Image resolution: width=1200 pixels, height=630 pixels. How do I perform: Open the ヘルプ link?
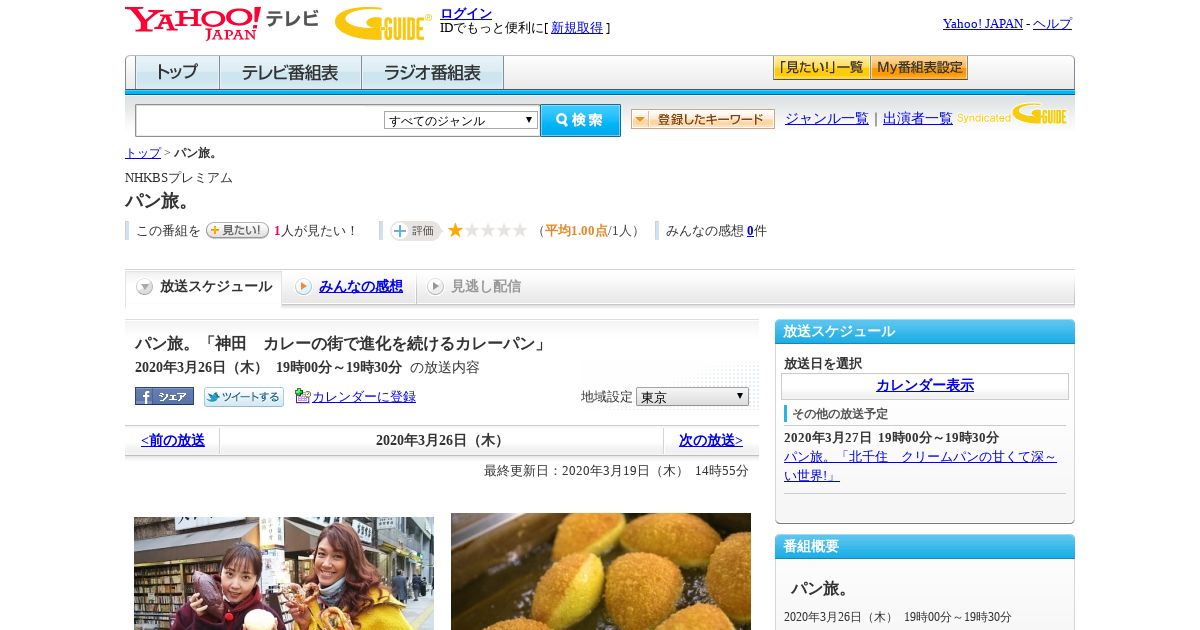click(1052, 23)
